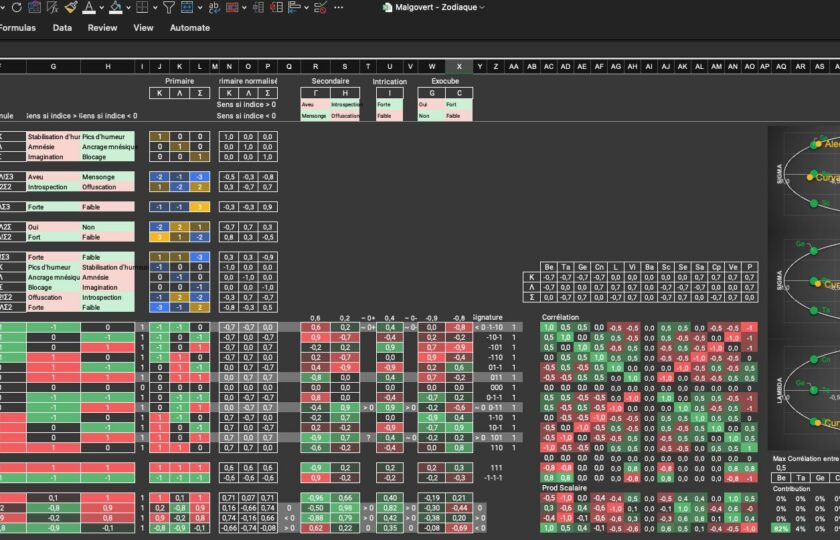The width and height of the screenshot is (840, 540).
Task: Expand the borders dropdown arrow
Action: coord(155,7)
